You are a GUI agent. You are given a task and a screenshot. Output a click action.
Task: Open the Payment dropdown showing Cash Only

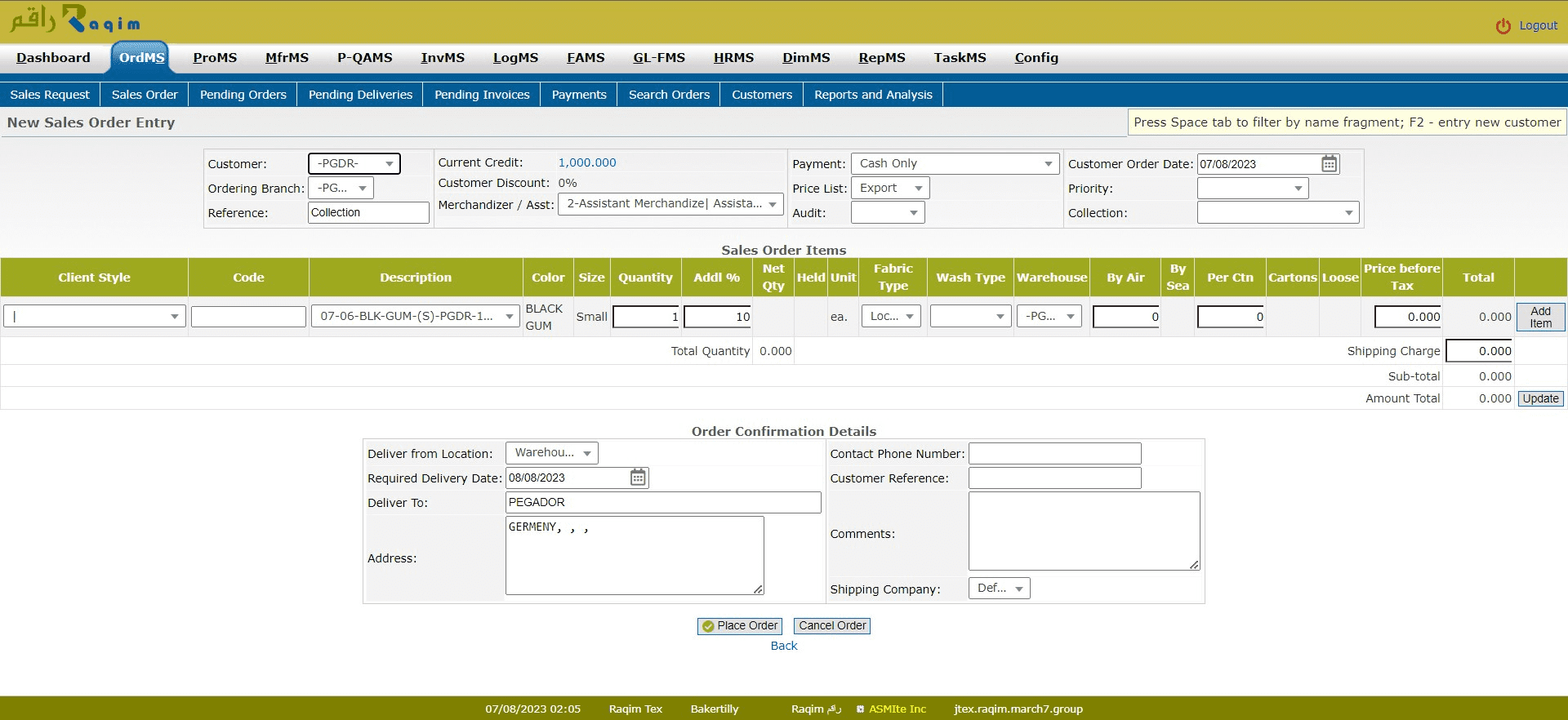[955, 164]
